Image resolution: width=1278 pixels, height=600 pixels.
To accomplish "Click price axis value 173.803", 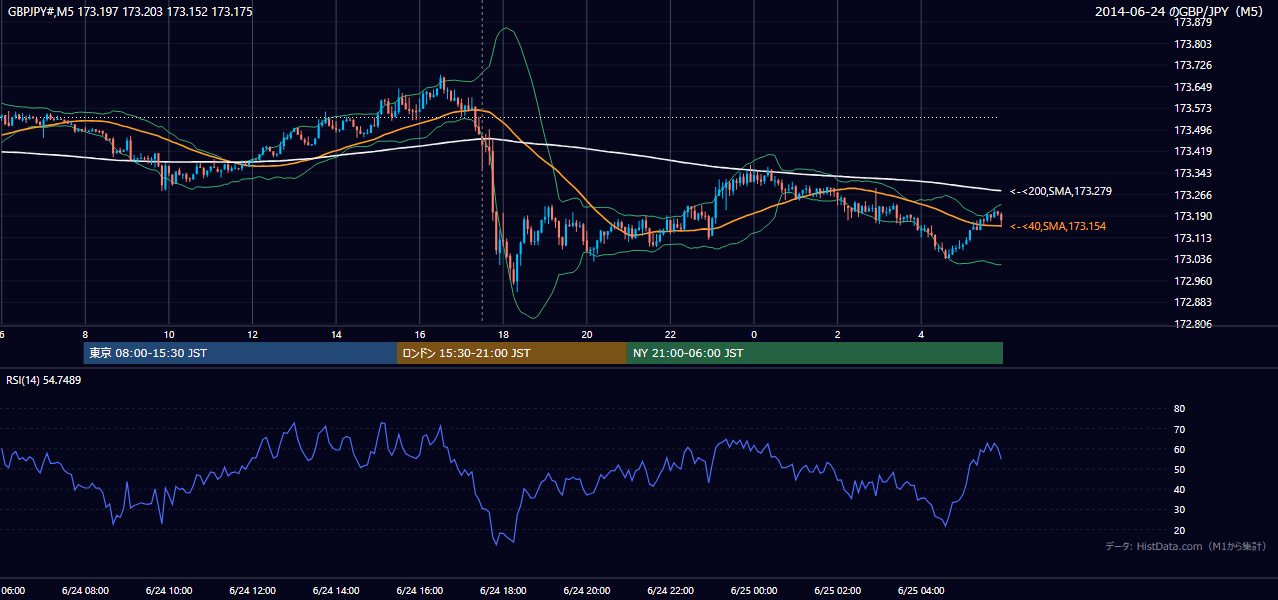I will (1192, 44).
